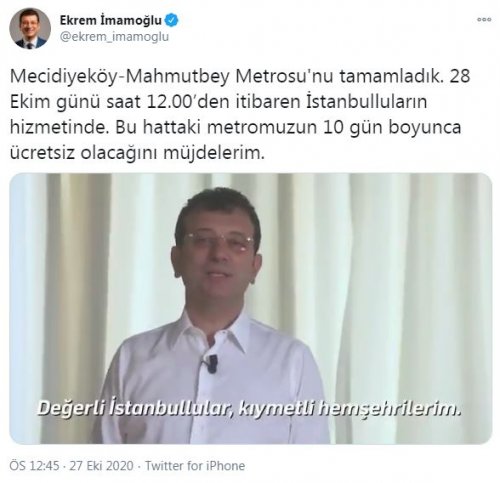The height and width of the screenshot is (483, 500).
Task: Click the lapel microphone in the video
Action: pyautogui.click(x=210, y=363)
